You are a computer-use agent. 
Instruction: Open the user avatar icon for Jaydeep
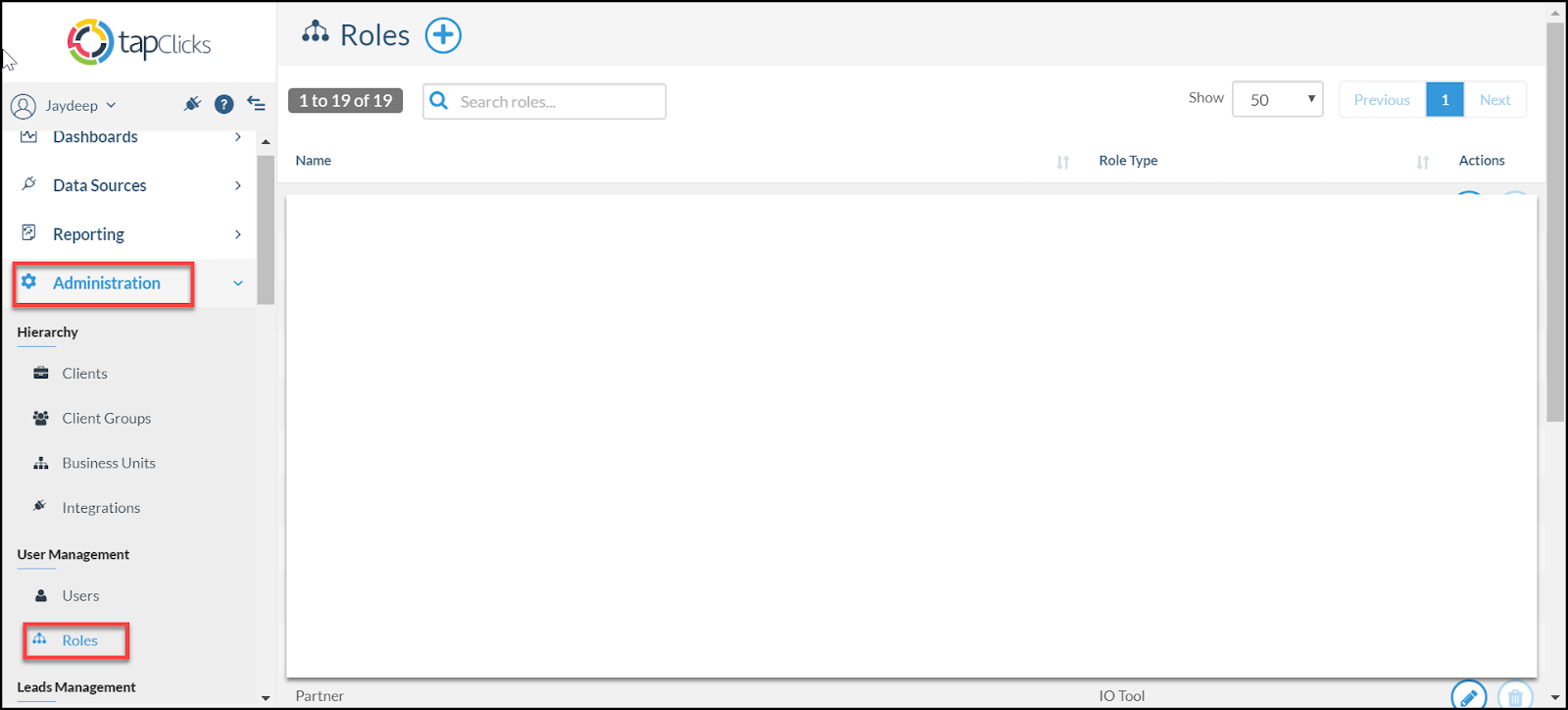click(24, 106)
